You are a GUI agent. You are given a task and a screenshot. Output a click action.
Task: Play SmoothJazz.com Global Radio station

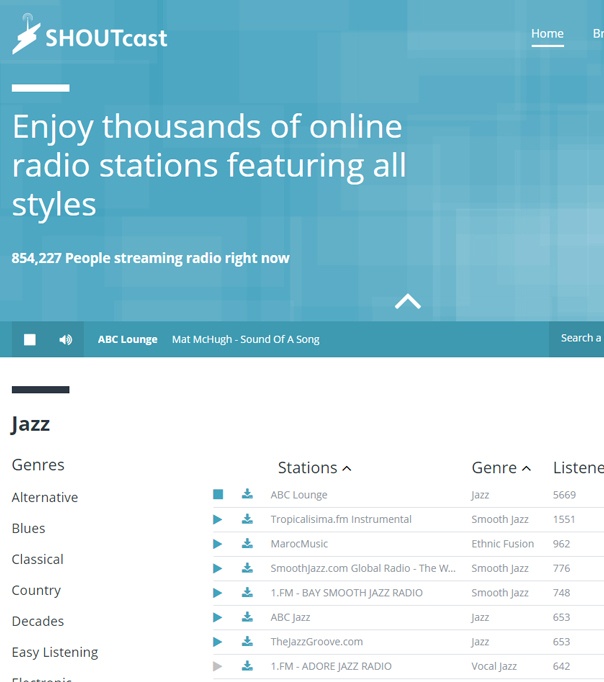[217, 568]
